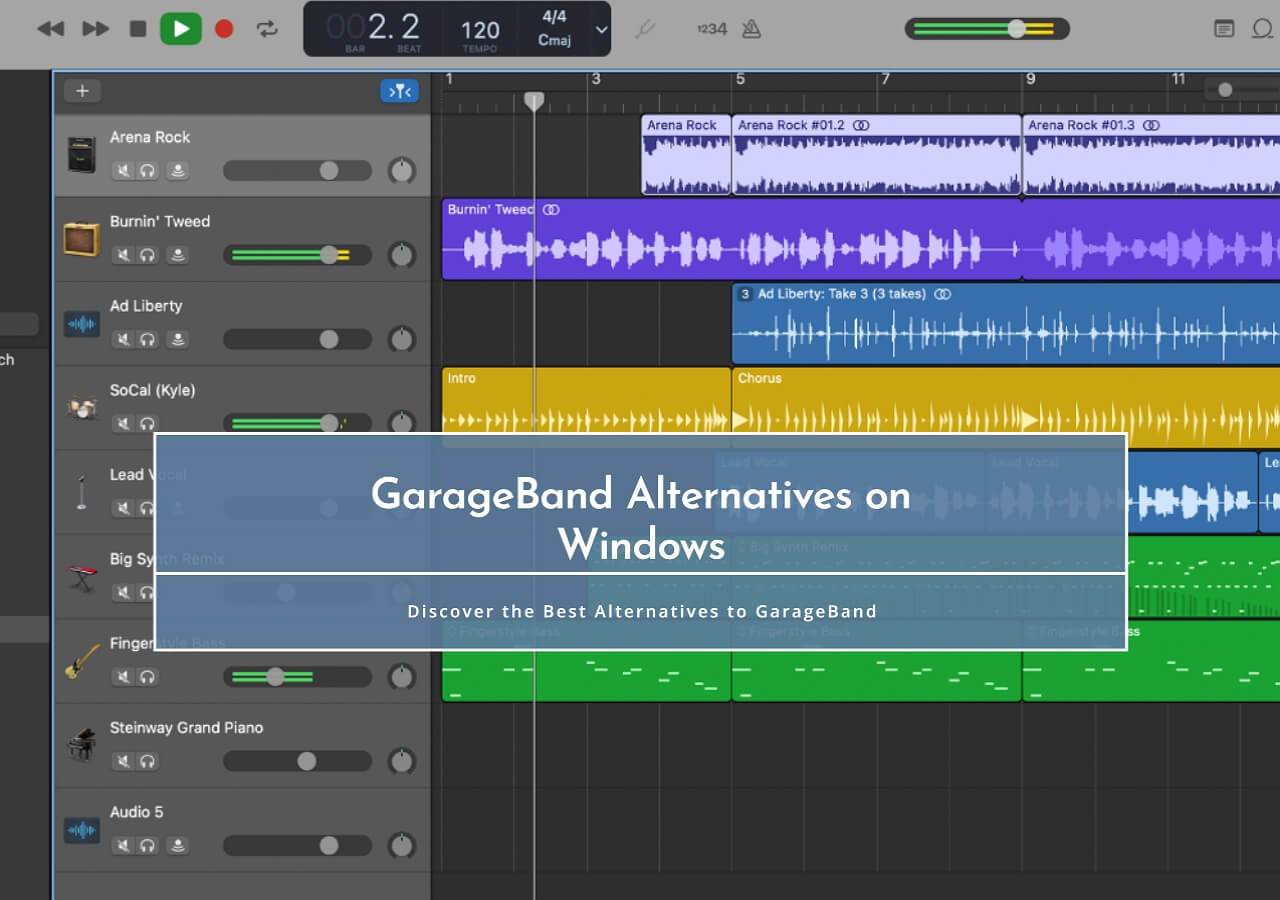Click the Fast Forward transport button
This screenshot has width=1280, height=900.
coord(95,29)
